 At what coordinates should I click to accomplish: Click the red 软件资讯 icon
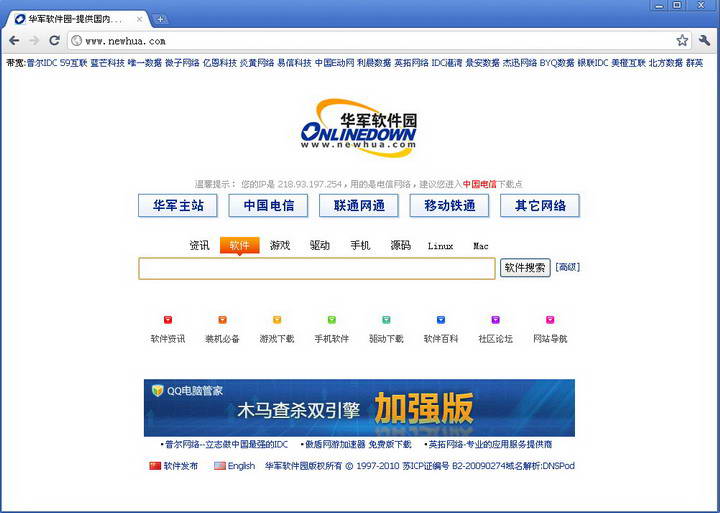(168, 320)
